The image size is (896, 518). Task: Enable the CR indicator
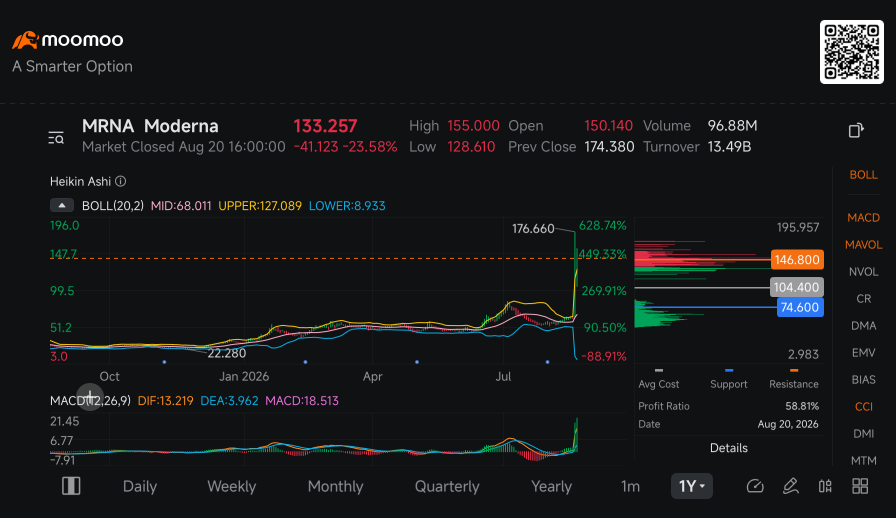pos(863,298)
